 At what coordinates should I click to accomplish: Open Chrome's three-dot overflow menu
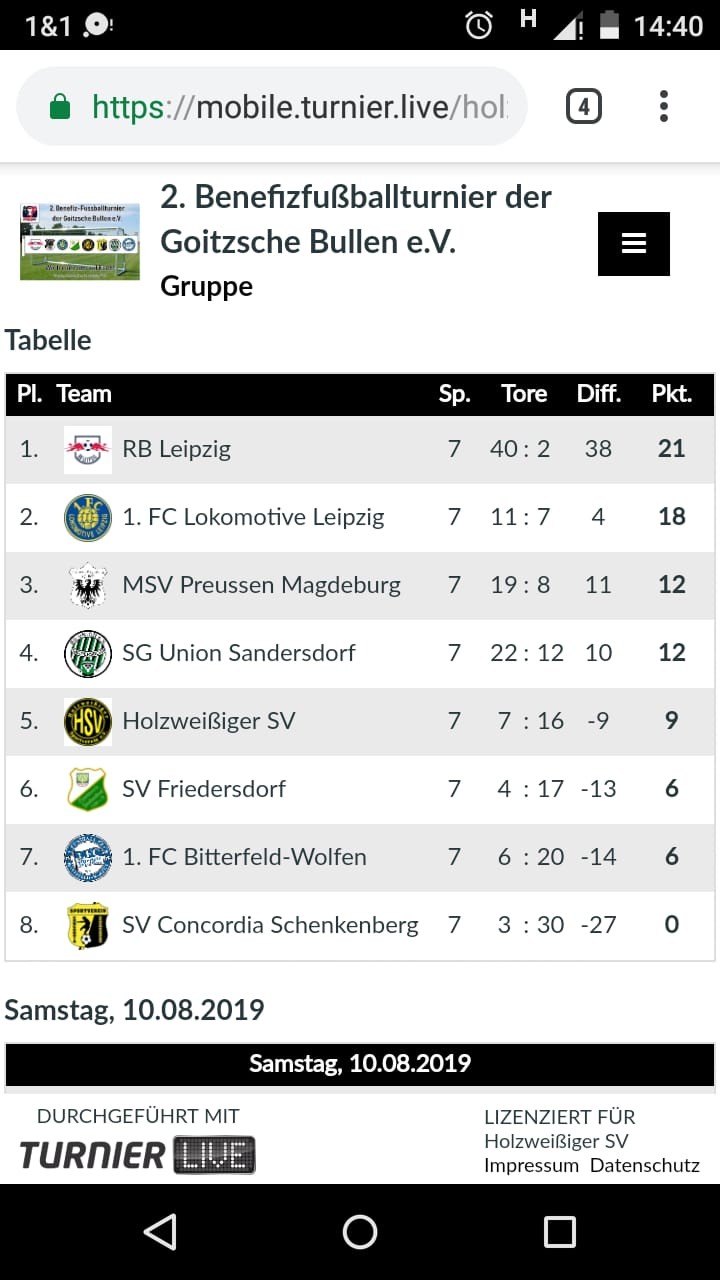coord(664,106)
